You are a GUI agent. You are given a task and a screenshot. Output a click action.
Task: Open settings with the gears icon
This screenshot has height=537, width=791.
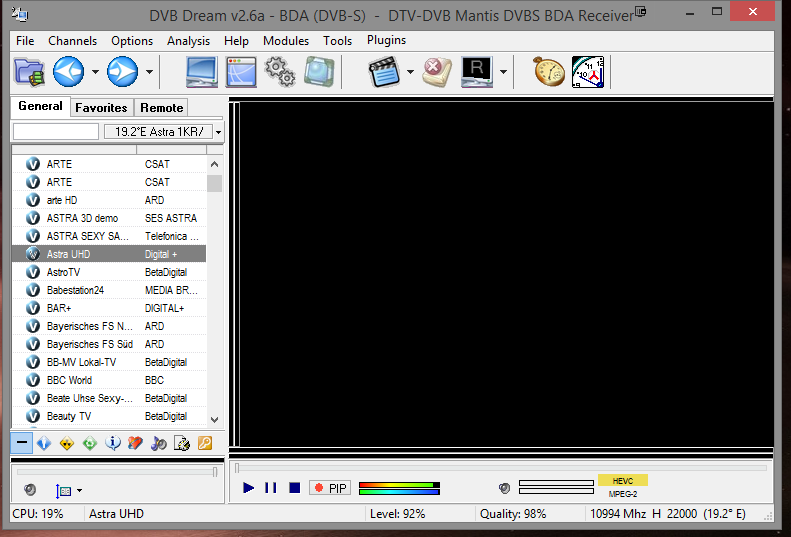pos(280,72)
